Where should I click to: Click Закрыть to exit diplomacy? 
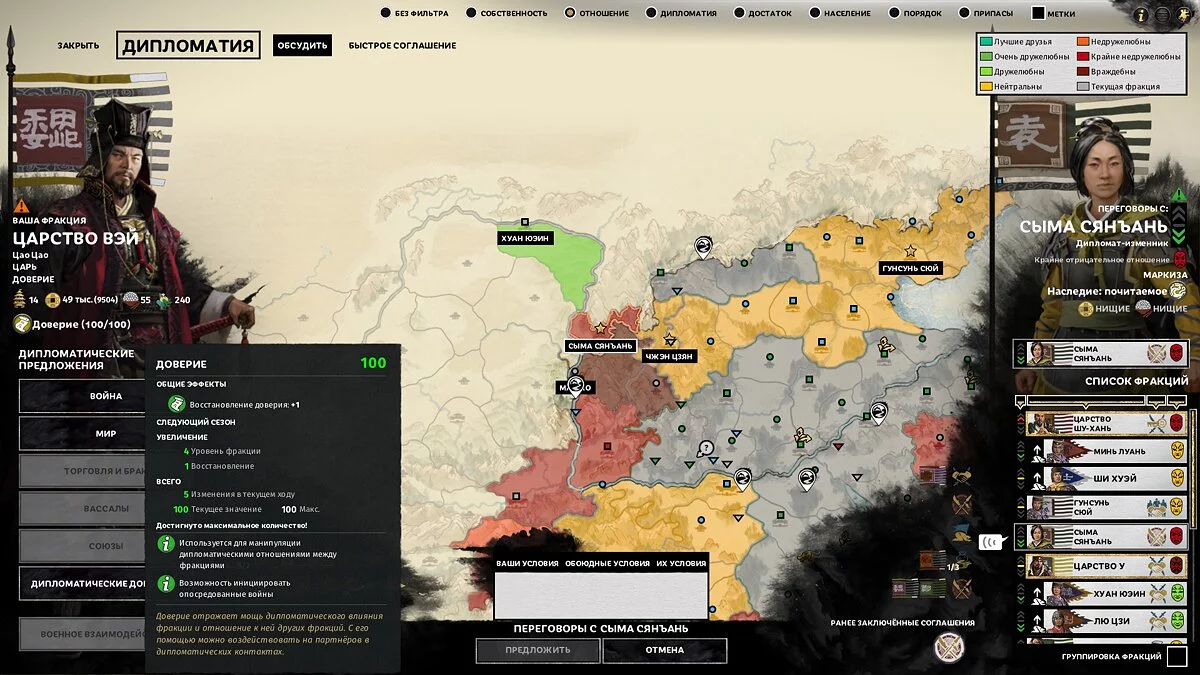(78, 45)
